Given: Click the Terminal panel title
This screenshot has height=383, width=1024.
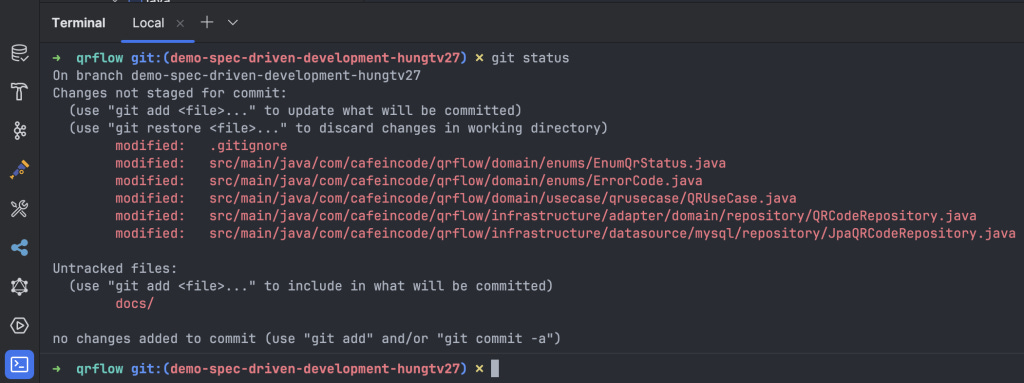Looking at the screenshot, I should 78,23.
